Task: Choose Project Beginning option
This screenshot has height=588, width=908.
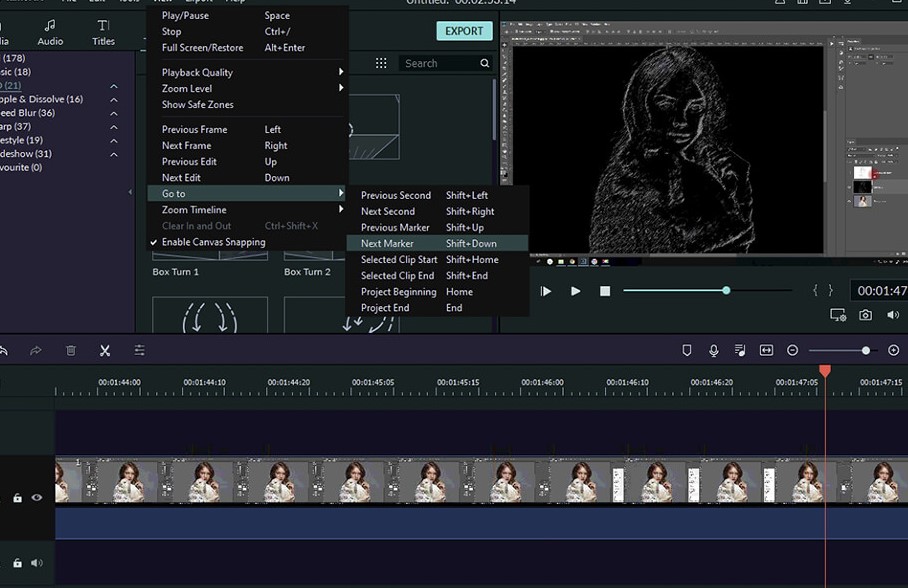Action: point(437,292)
